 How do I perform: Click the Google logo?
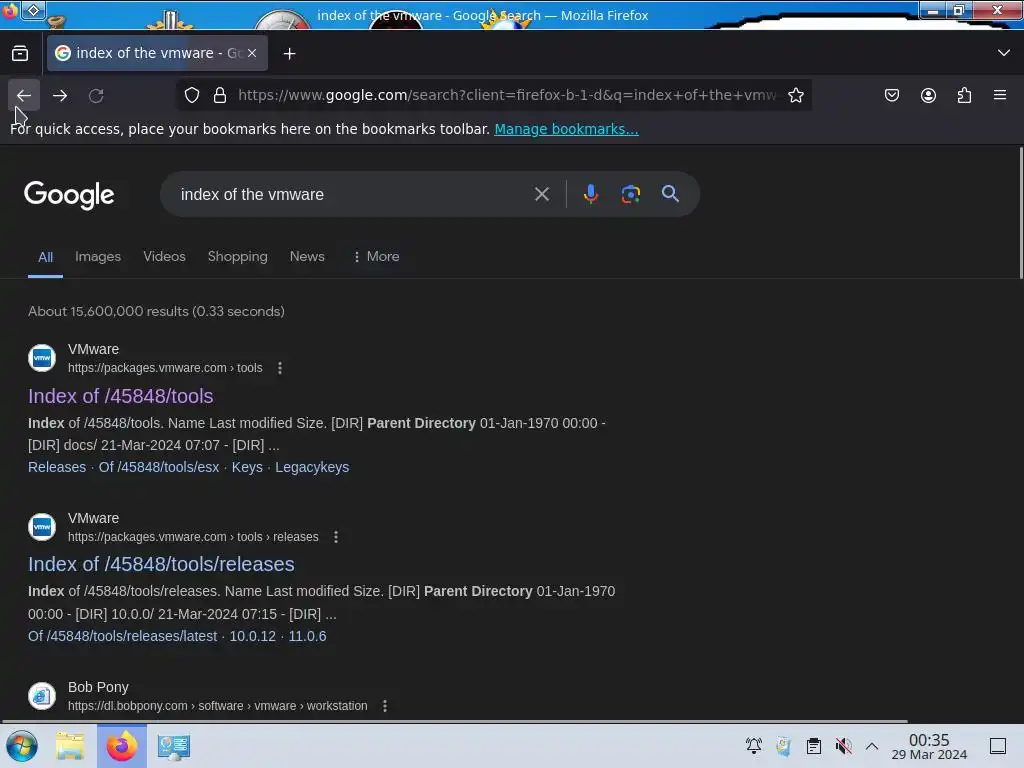pos(69,195)
